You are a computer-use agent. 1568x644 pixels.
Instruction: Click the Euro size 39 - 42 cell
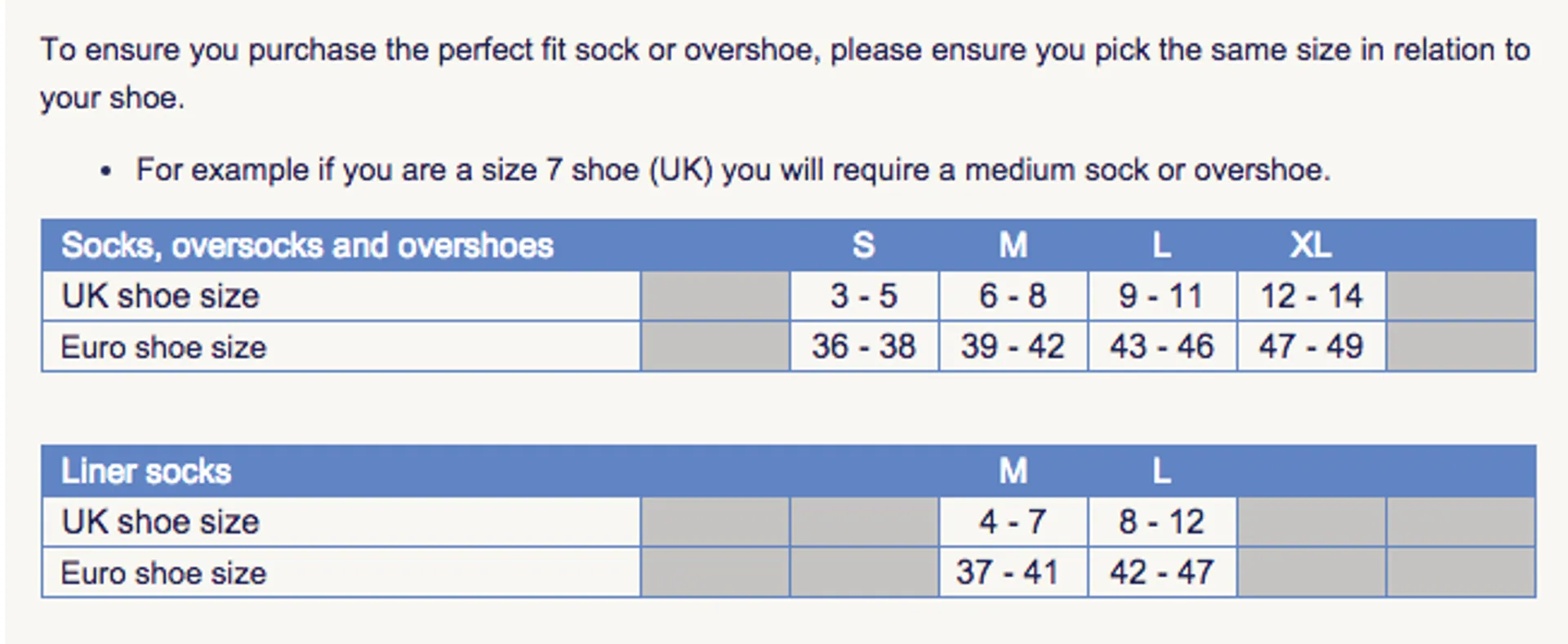click(x=1013, y=346)
